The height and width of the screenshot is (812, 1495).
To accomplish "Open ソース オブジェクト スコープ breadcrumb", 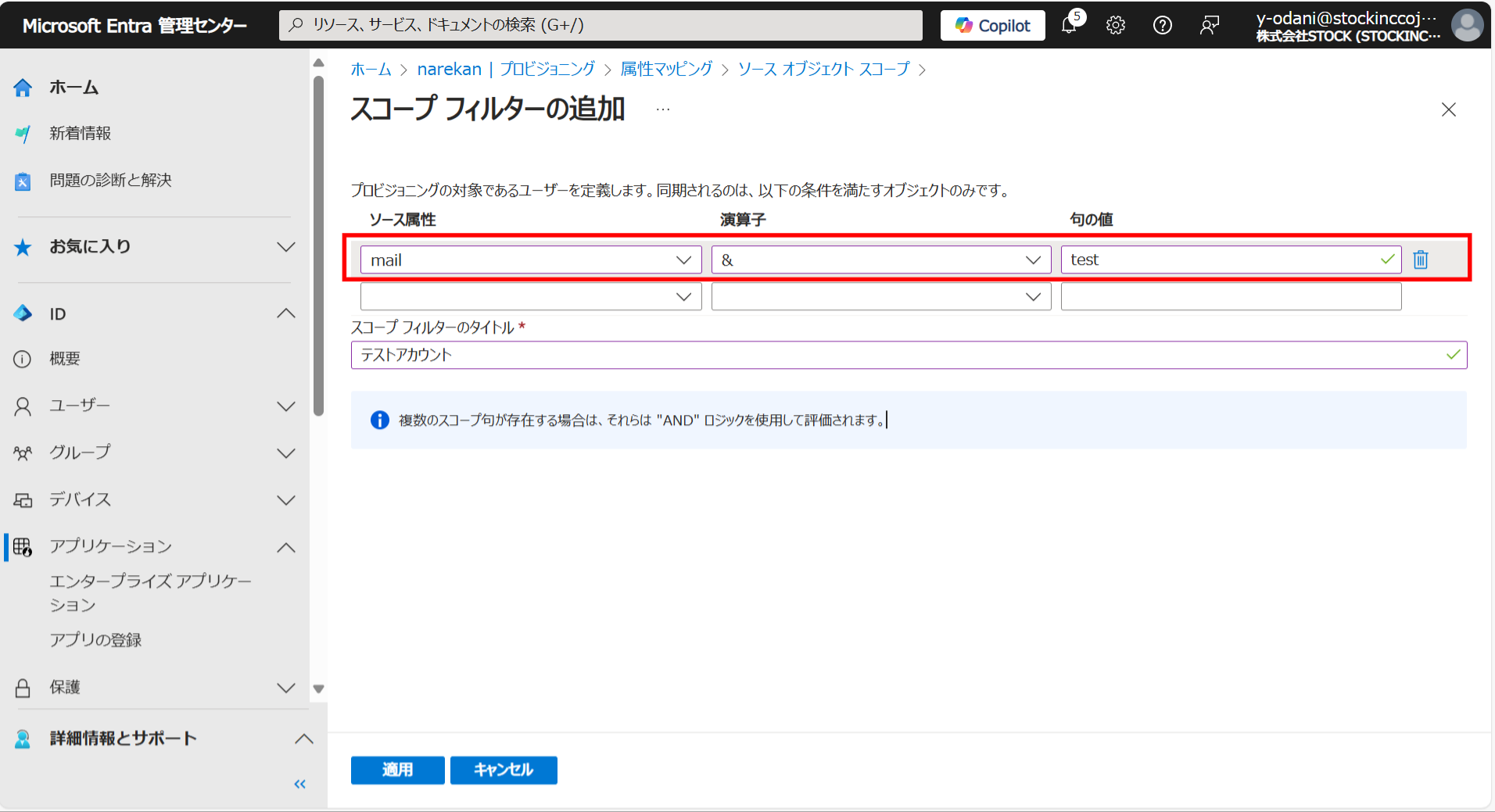I will (824, 69).
